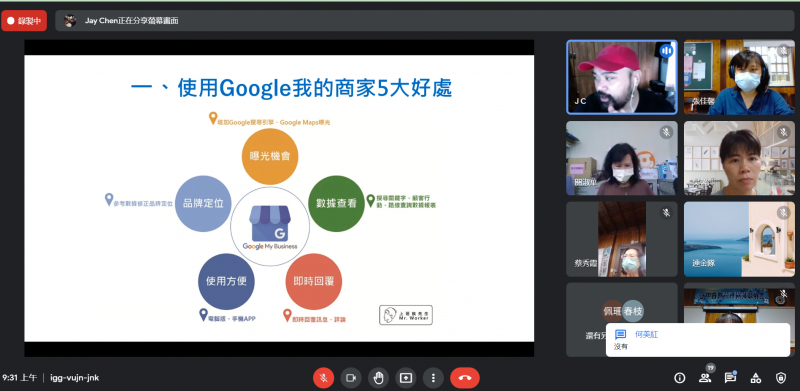The width and height of the screenshot is (800, 391).
Task: Click muted mic icon on 蔡秀霞 tile
Action: point(666,213)
